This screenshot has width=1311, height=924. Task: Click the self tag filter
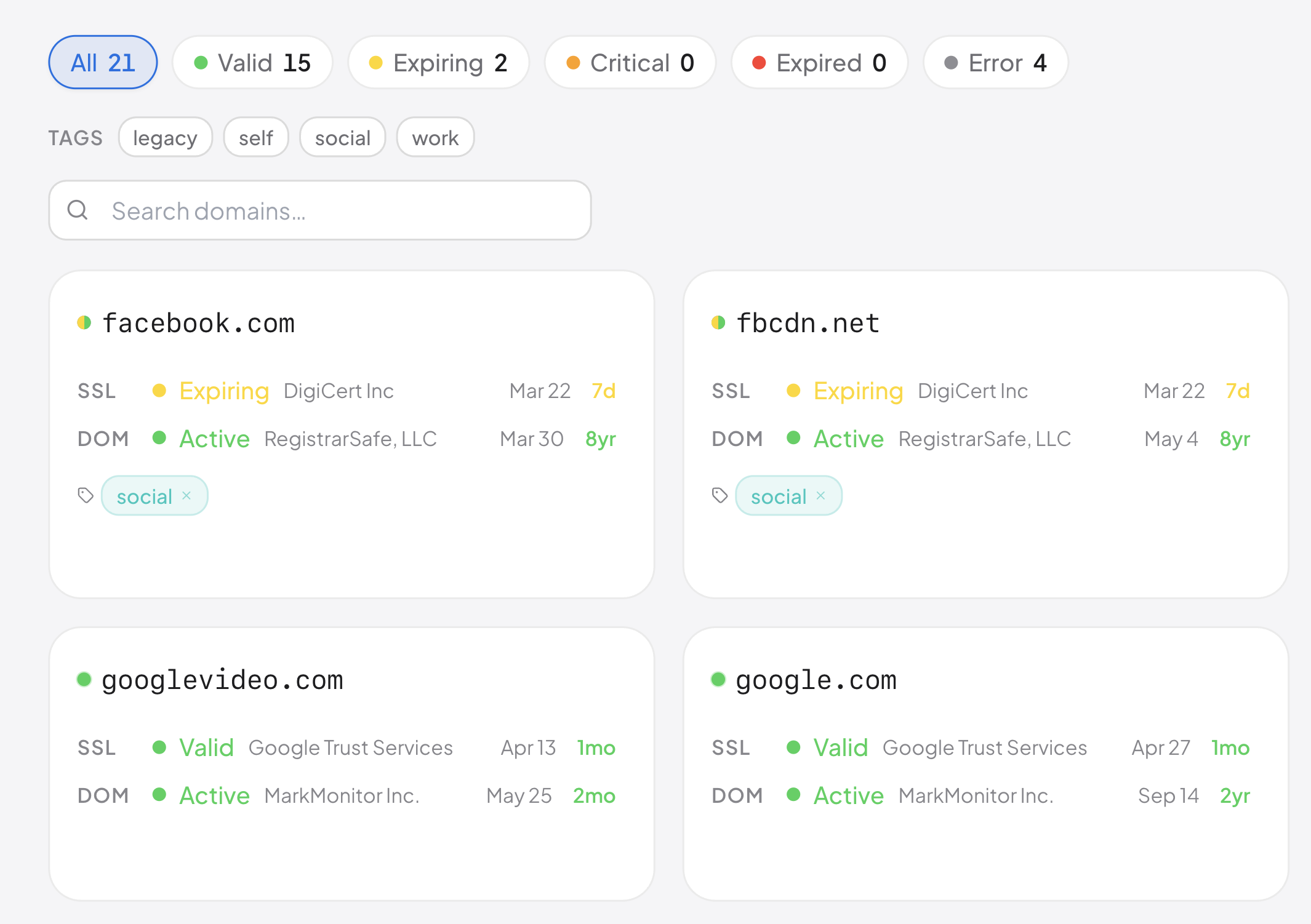click(256, 137)
